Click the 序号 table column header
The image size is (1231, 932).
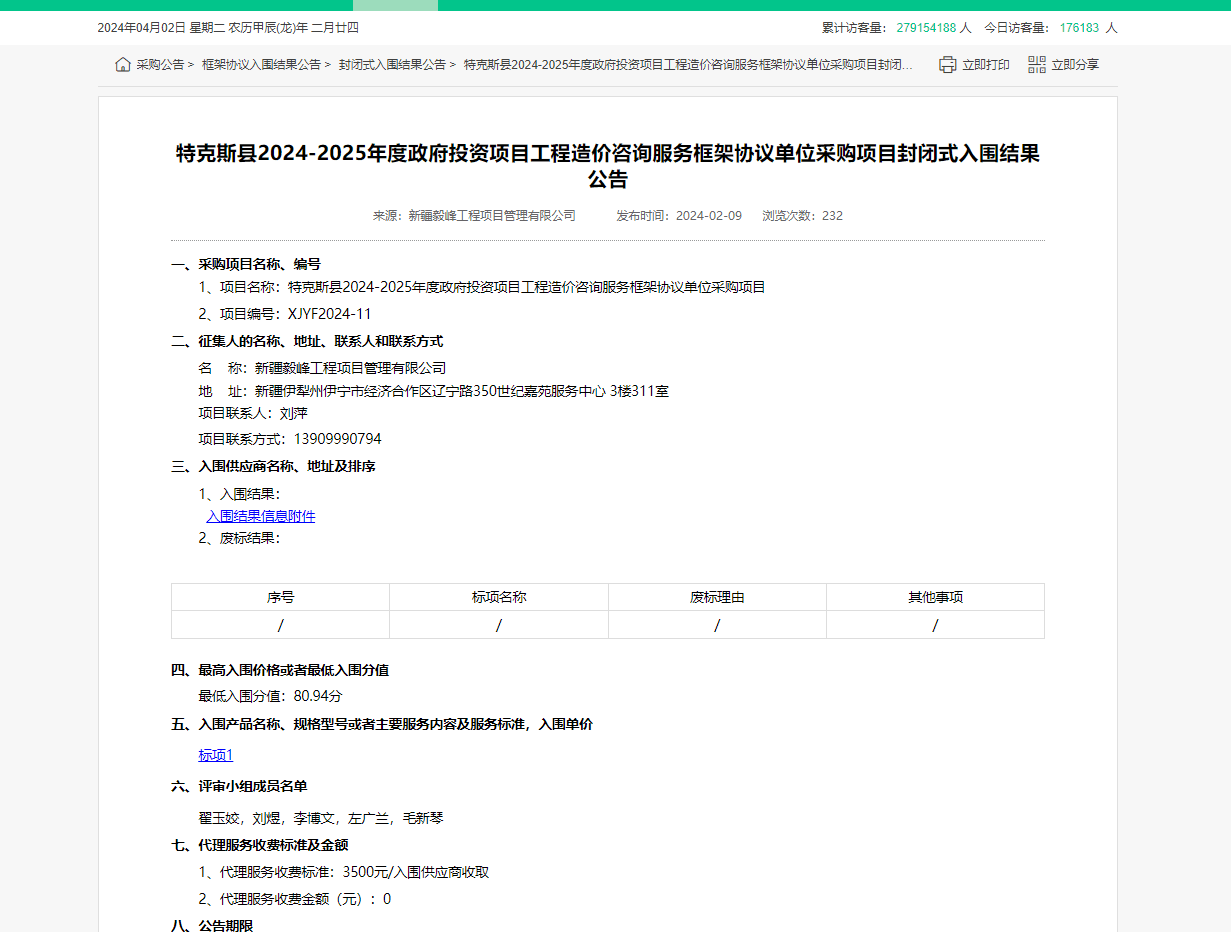pyautogui.click(x=280, y=597)
